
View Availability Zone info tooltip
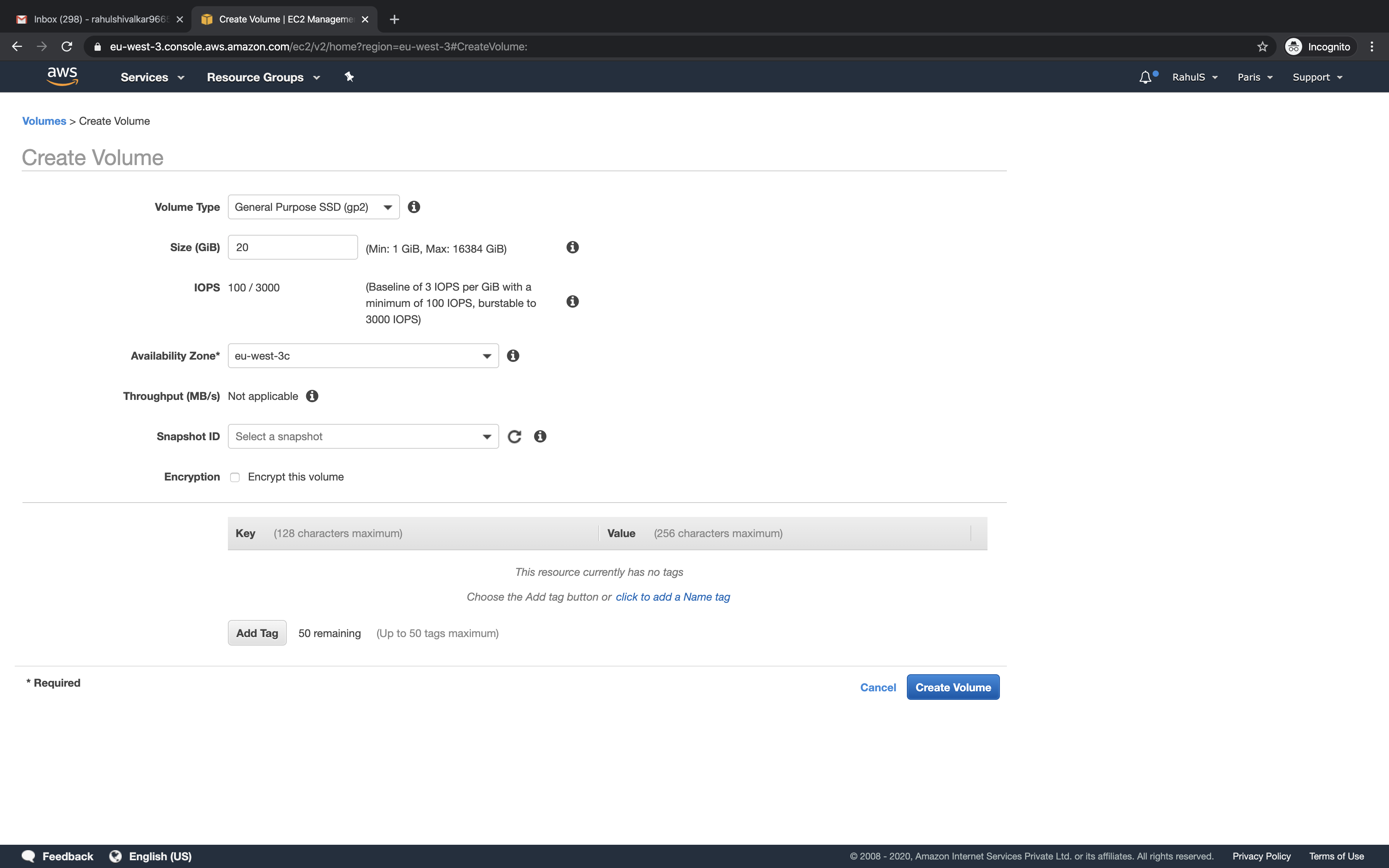pos(513,355)
